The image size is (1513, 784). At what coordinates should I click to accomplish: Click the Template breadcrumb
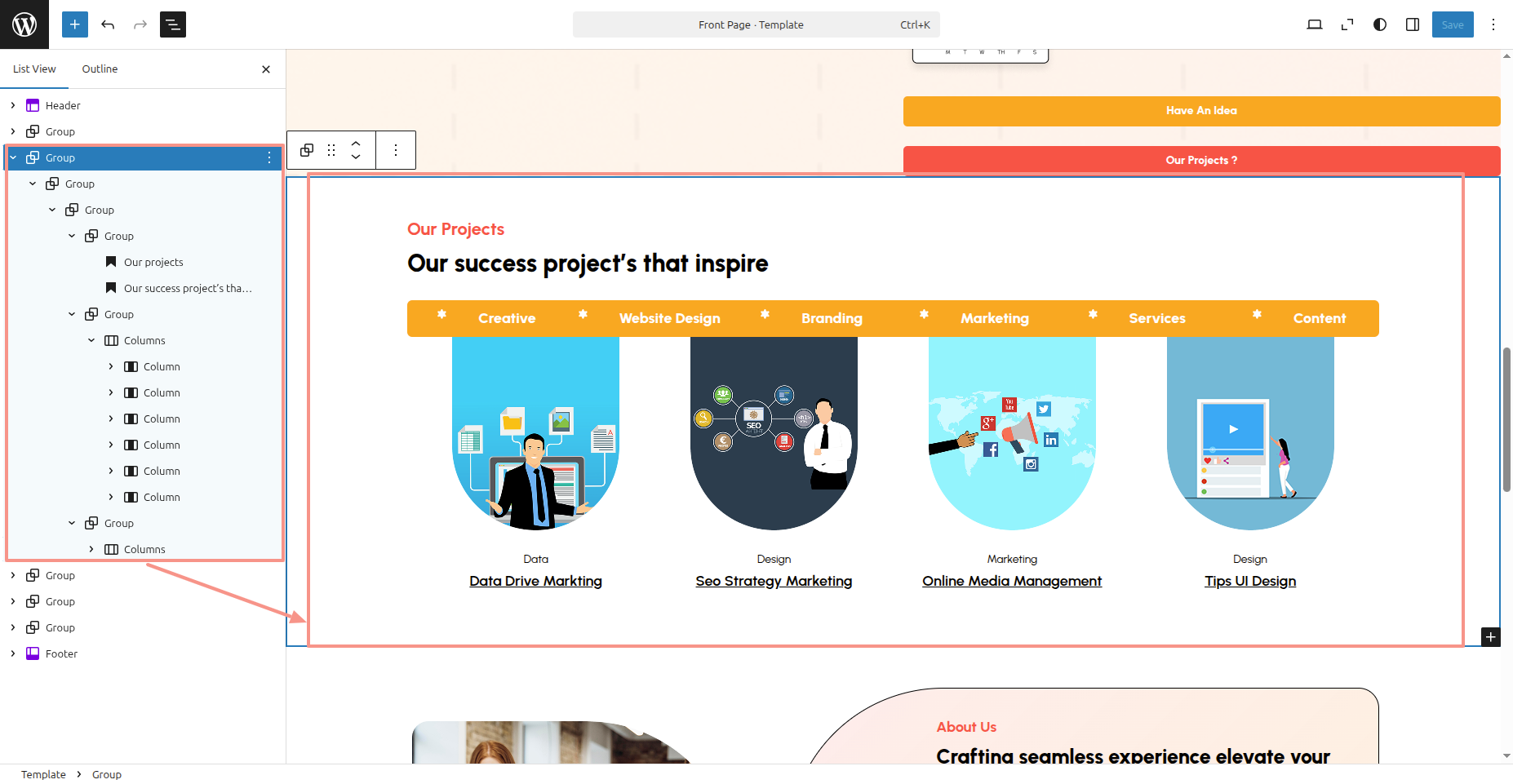point(43,774)
